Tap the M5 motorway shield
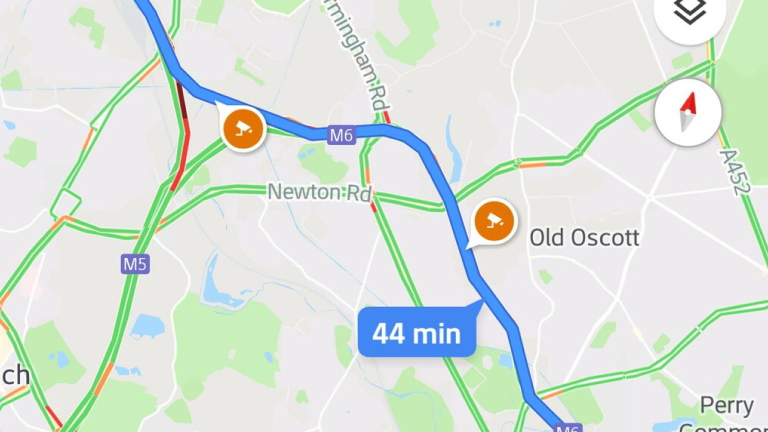Viewport: 768px width, 432px height. point(135,264)
